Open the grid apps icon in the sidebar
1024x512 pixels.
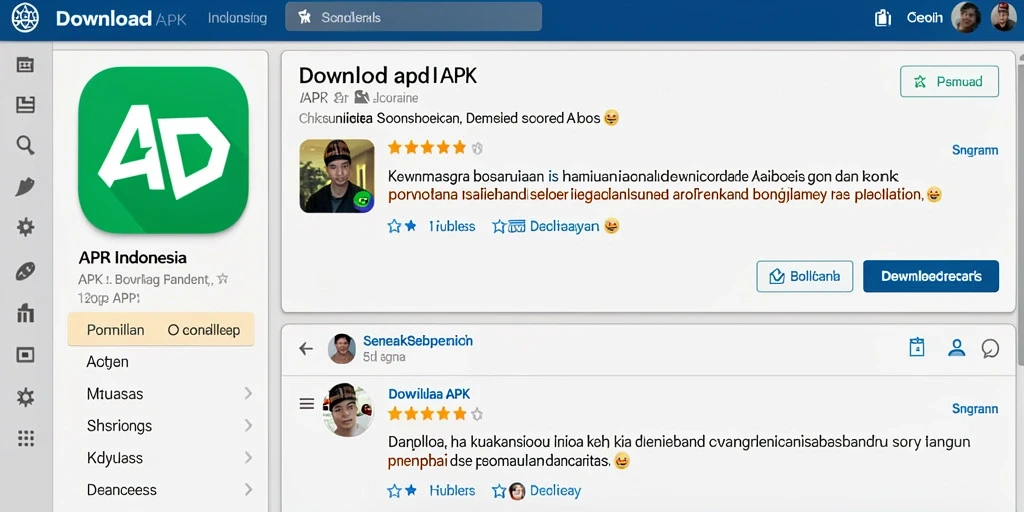[x=25, y=438]
